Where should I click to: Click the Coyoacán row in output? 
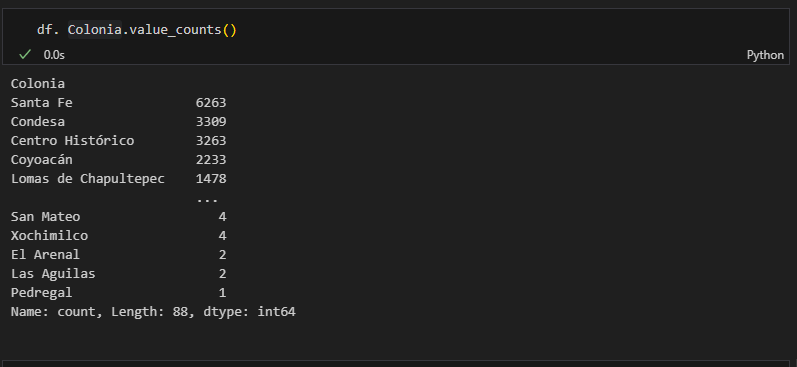point(118,160)
